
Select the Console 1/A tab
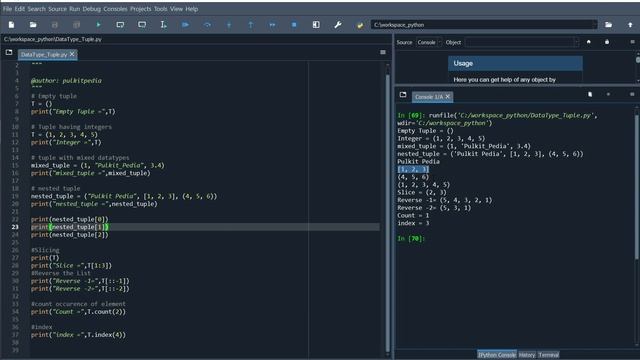click(429, 97)
